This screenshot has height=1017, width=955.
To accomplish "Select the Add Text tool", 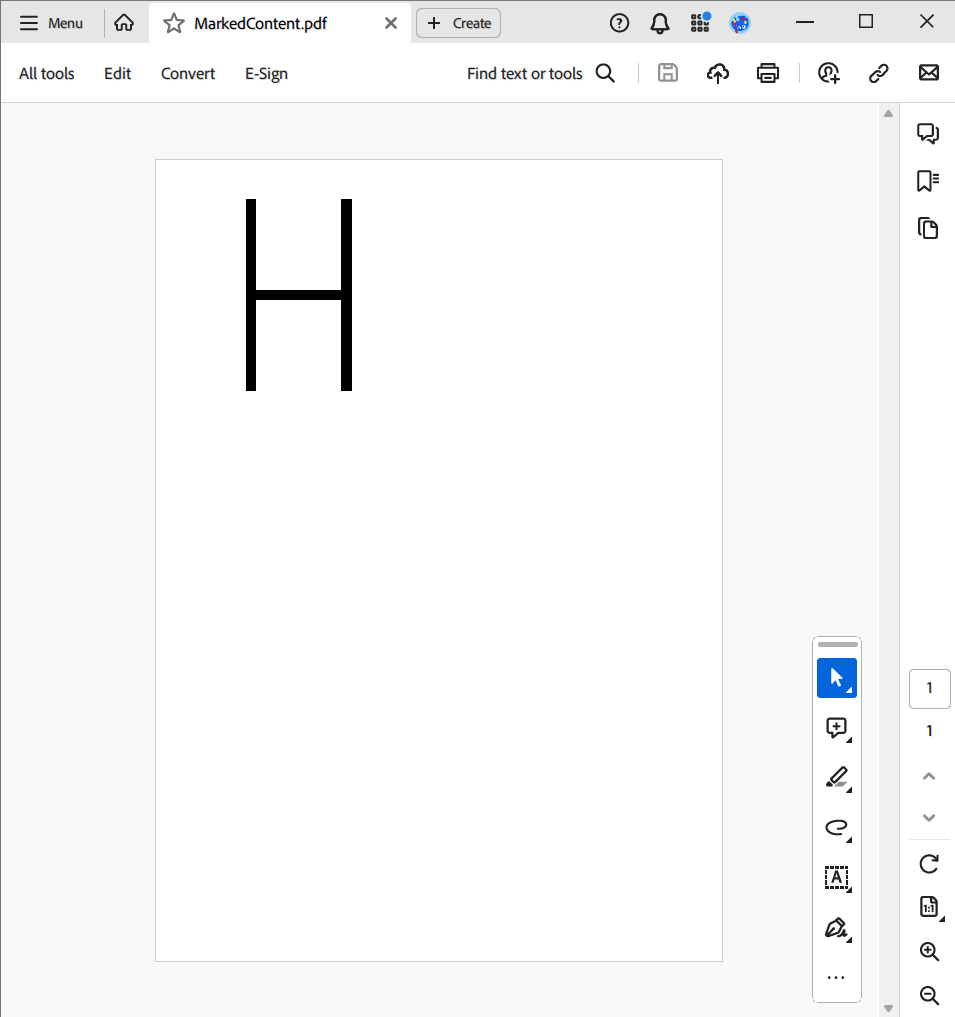I will click(836, 878).
